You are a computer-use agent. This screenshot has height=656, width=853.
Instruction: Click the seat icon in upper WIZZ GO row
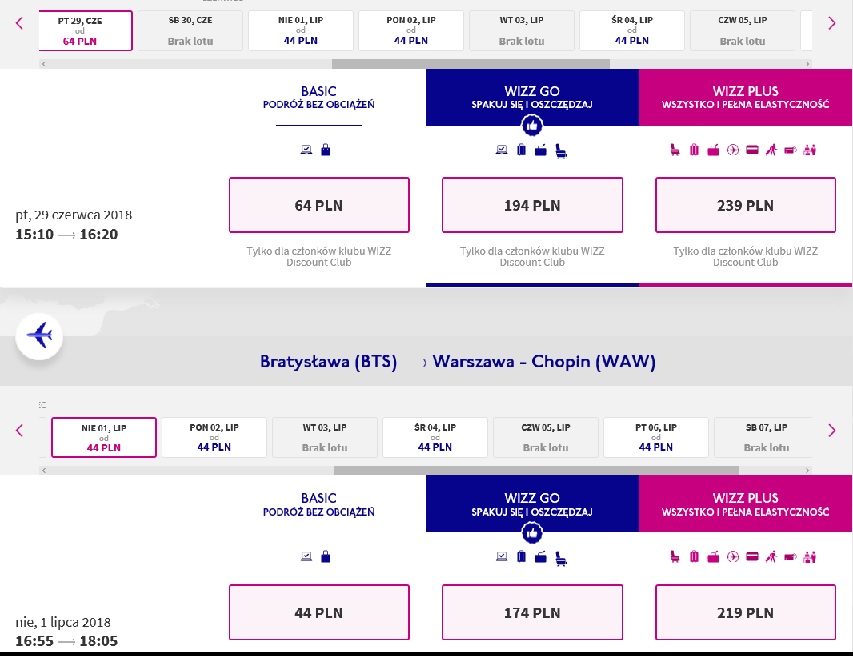tap(561, 151)
